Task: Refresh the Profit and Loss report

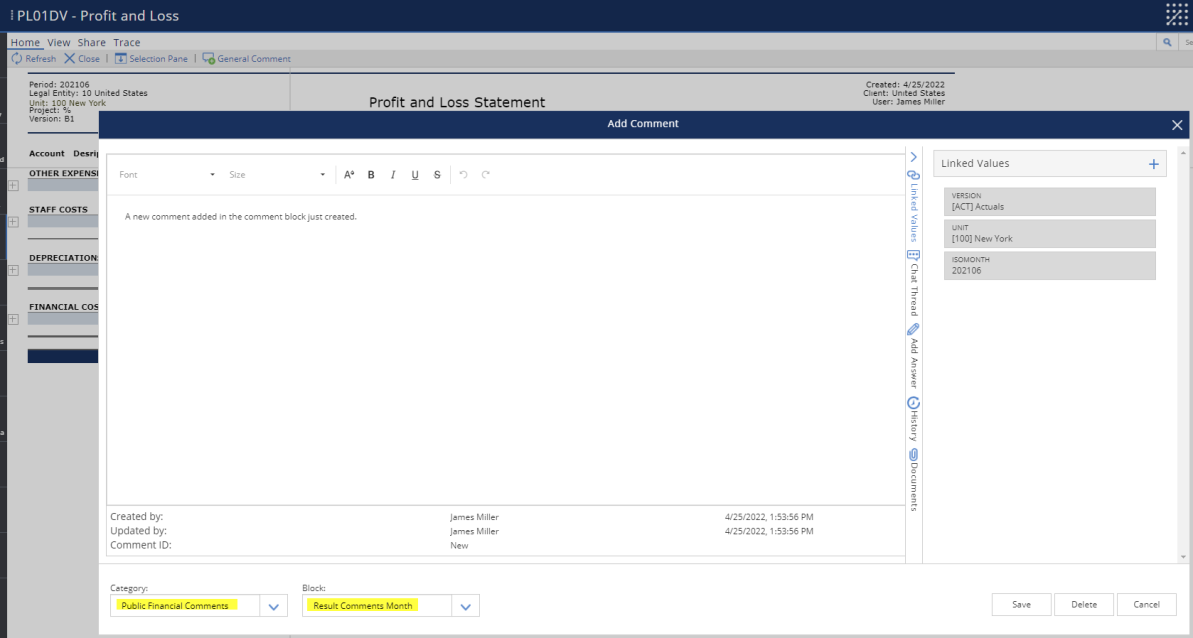Action: (x=33, y=58)
